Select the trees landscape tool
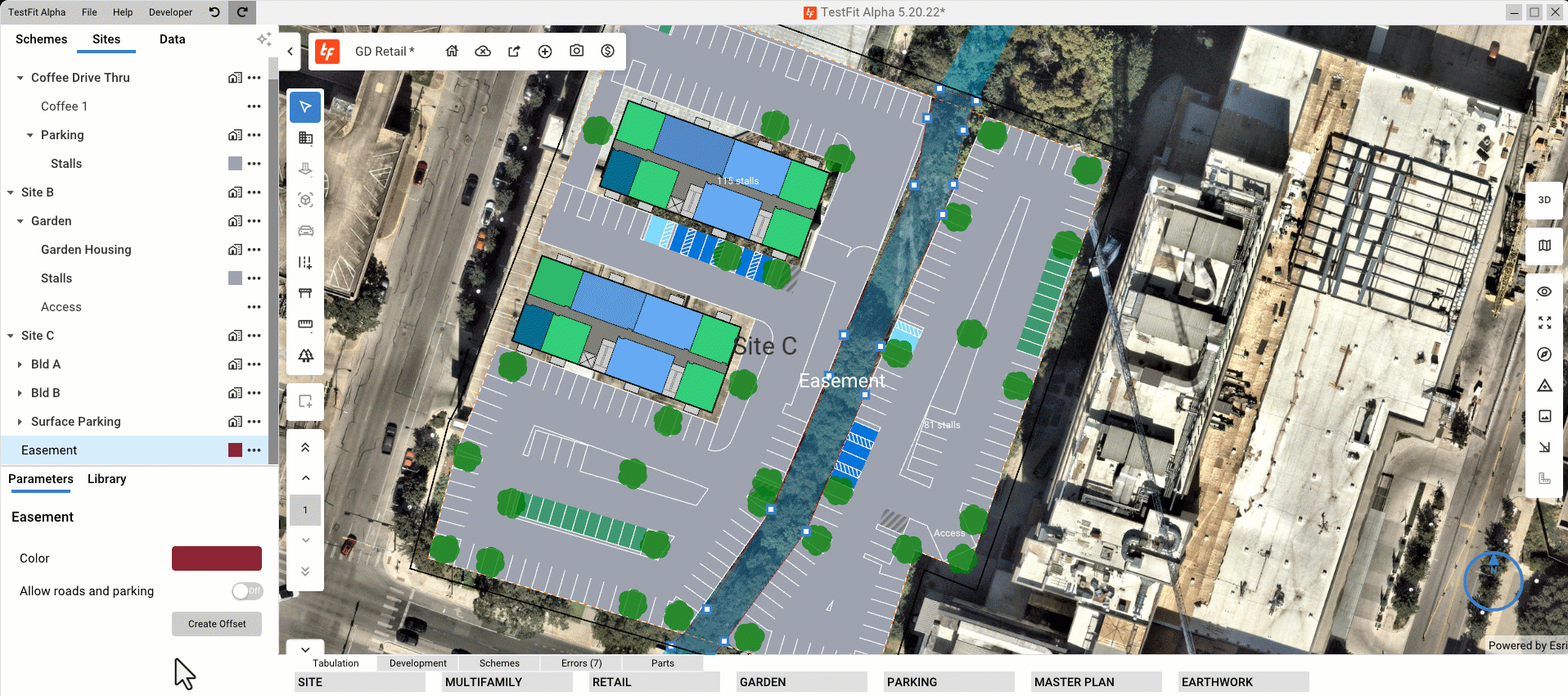This screenshot has width=1568, height=696. click(x=305, y=355)
